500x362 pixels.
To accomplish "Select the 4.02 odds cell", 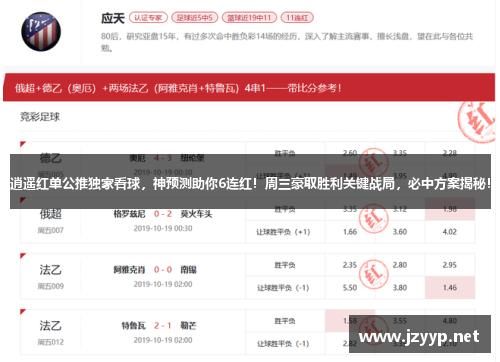I will [450, 232].
